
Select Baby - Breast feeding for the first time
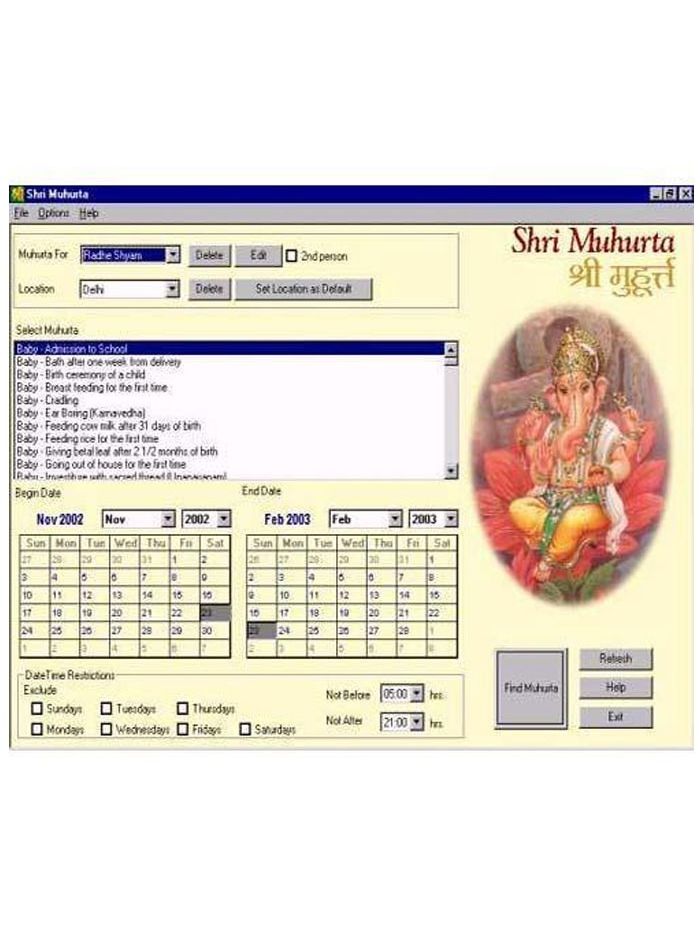point(229,387)
